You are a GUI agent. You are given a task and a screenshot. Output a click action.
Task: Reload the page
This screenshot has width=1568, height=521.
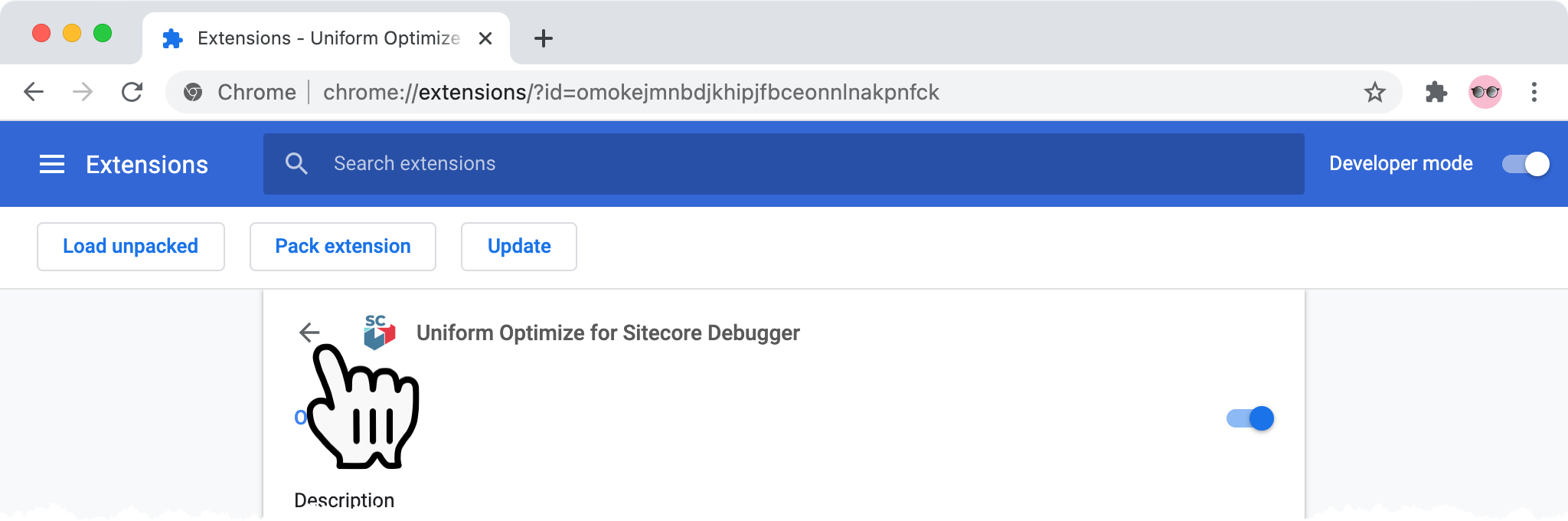click(132, 92)
